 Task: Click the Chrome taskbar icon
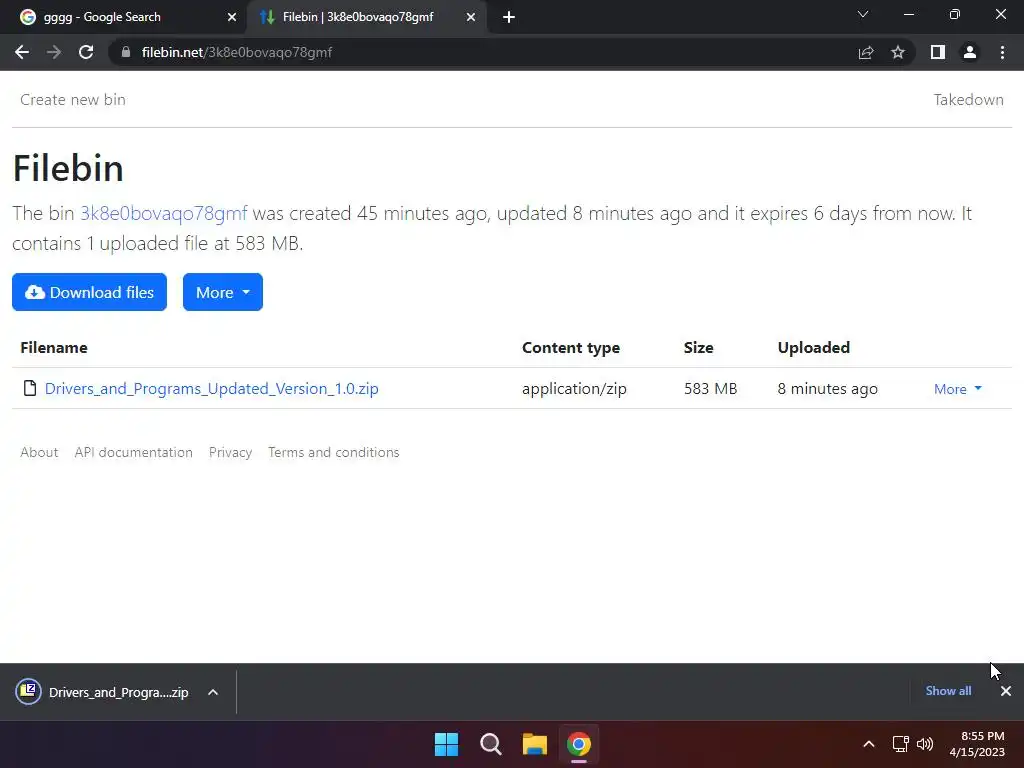[x=579, y=744]
